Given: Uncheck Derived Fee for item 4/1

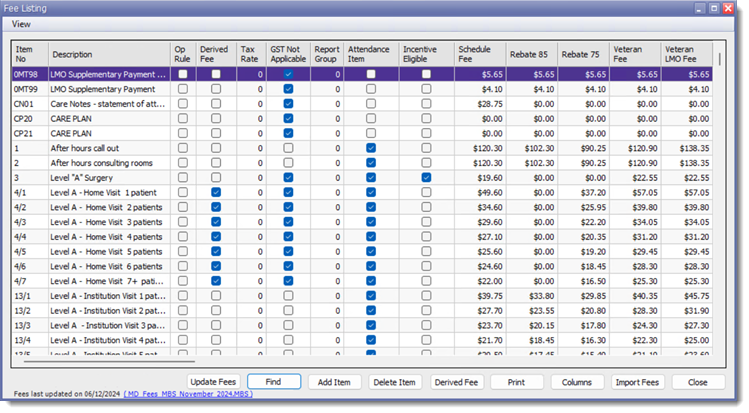Looking at the screenshot, I should [x=217, y=191].
